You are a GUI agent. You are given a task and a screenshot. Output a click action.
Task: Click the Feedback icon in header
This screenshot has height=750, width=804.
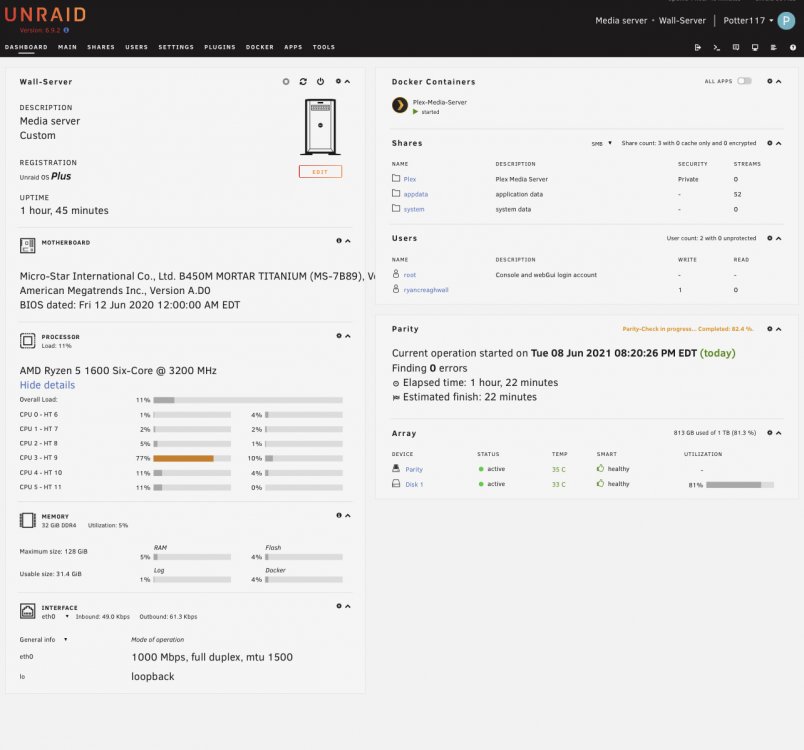tap(736, 47)
